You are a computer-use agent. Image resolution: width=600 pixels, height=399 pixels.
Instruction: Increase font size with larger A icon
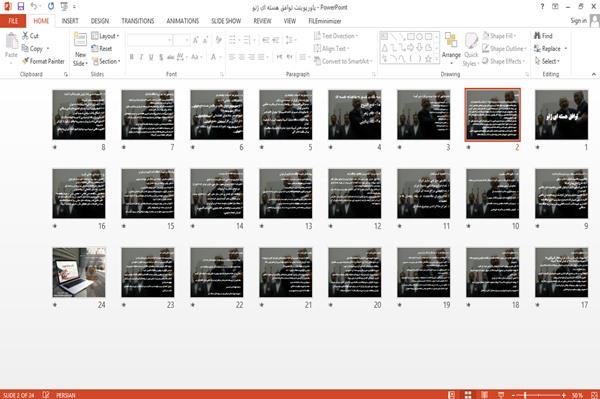[196, 40]
